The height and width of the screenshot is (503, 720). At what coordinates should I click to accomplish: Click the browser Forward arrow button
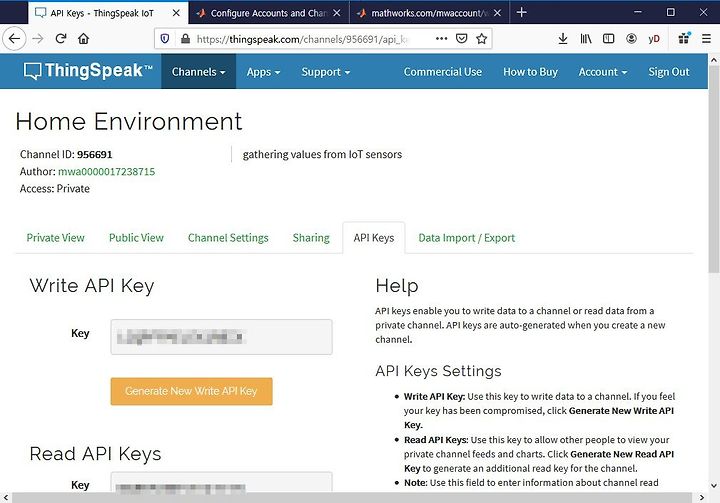38,39
